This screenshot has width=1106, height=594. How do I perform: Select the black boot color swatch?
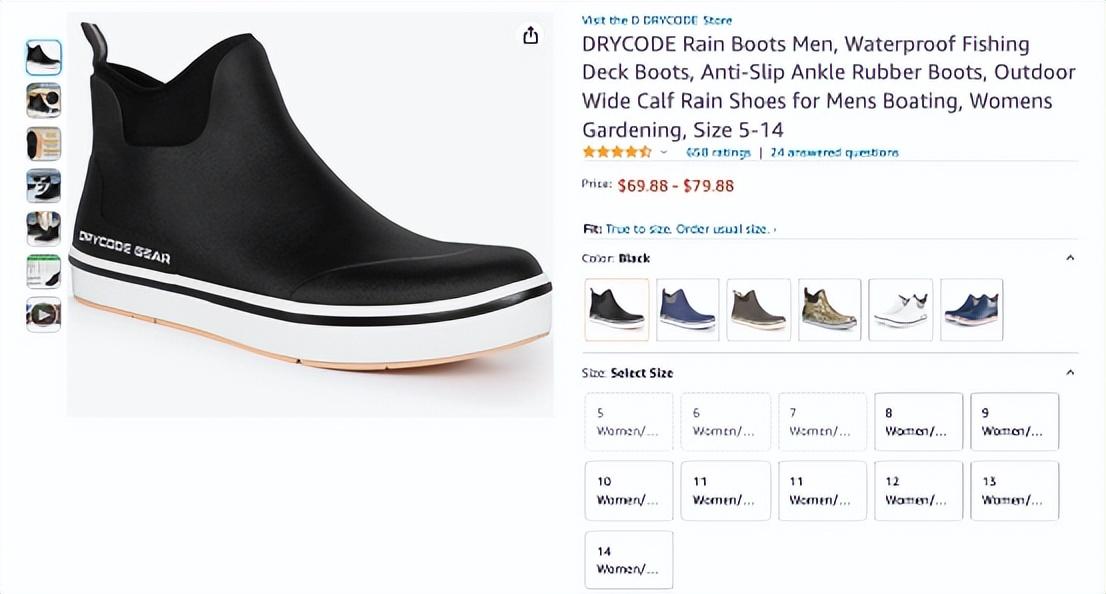tap(616, 310)
